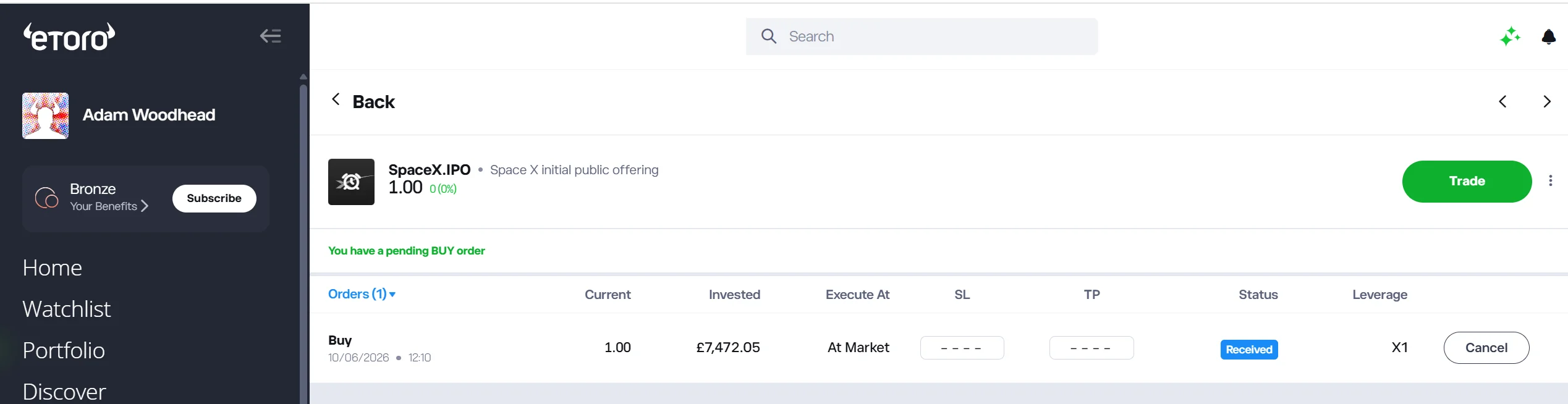
Task: Open notifications bell icon
Action: click(1548, 37)
